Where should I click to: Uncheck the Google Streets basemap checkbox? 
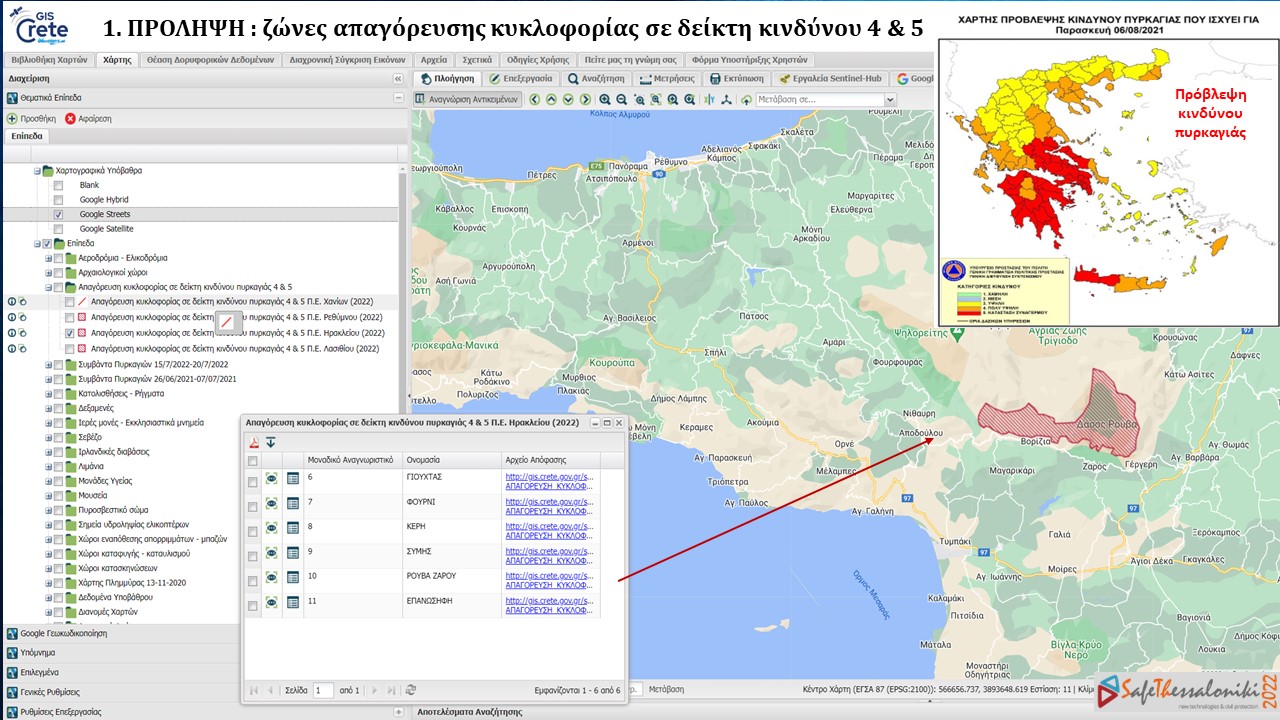tap(58, 212)
